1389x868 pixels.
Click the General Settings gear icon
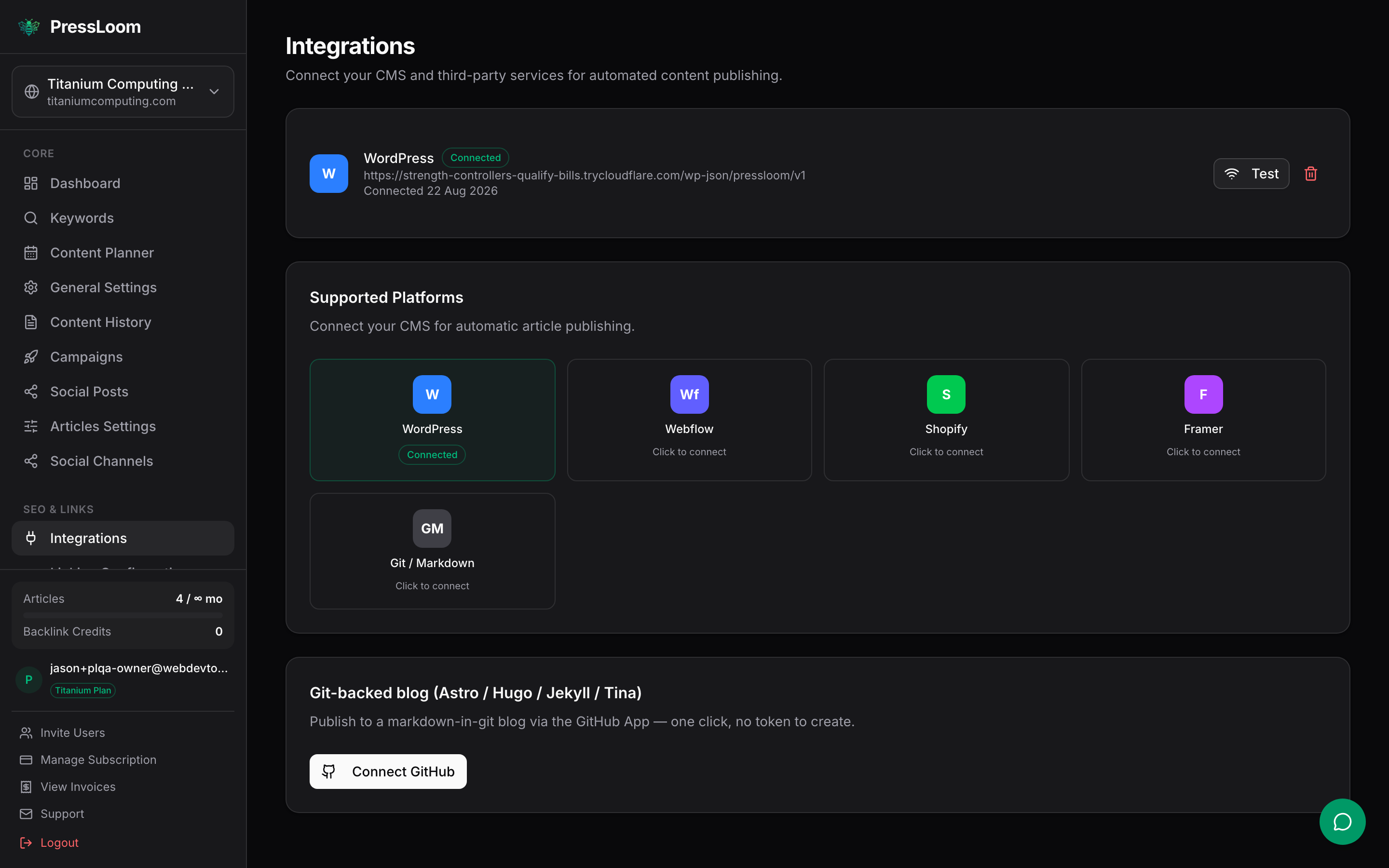coord(31,287)
